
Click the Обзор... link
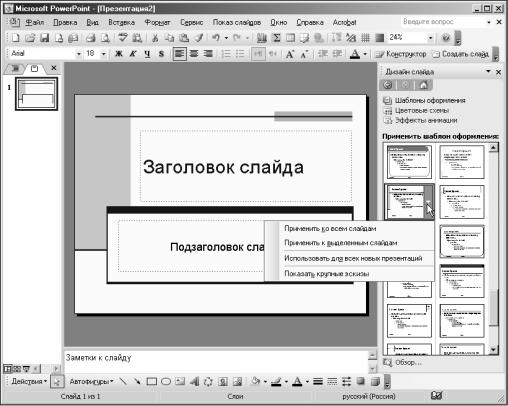[x=408, y=362]
